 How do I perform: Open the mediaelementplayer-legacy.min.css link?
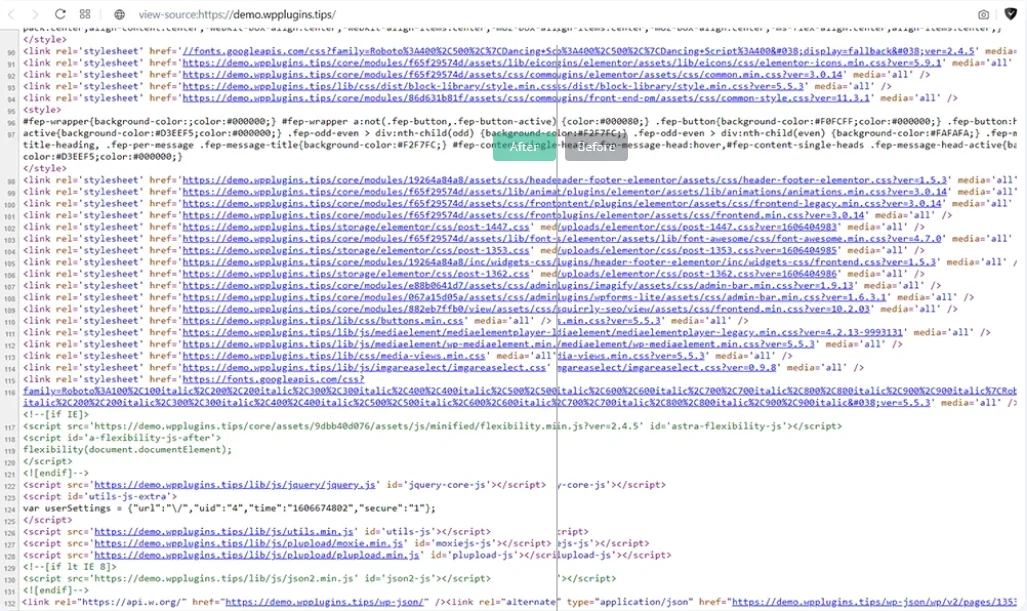point(542,333)
